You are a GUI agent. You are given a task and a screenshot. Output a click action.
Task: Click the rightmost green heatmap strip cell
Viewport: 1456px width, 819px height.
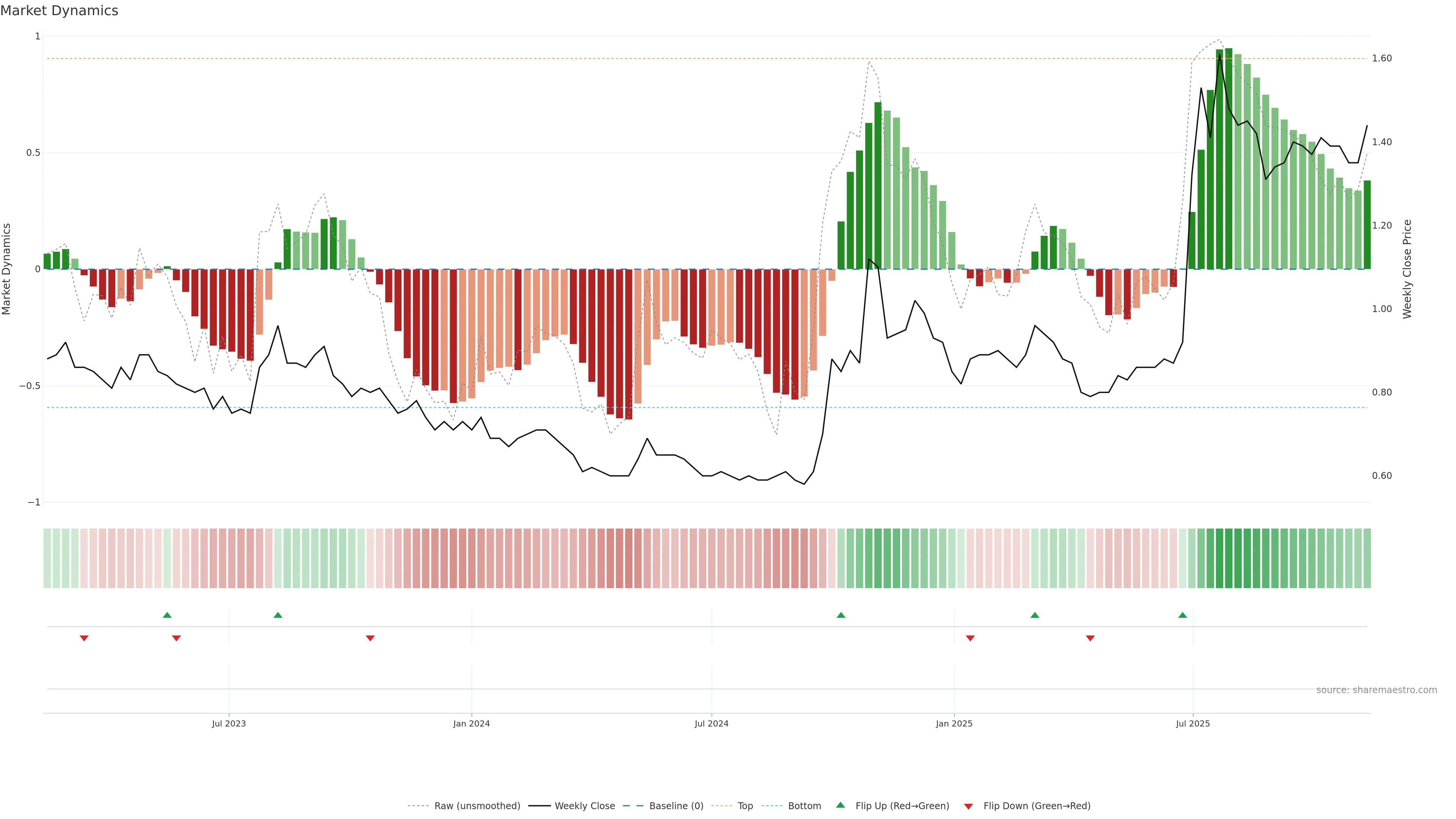1367,559
